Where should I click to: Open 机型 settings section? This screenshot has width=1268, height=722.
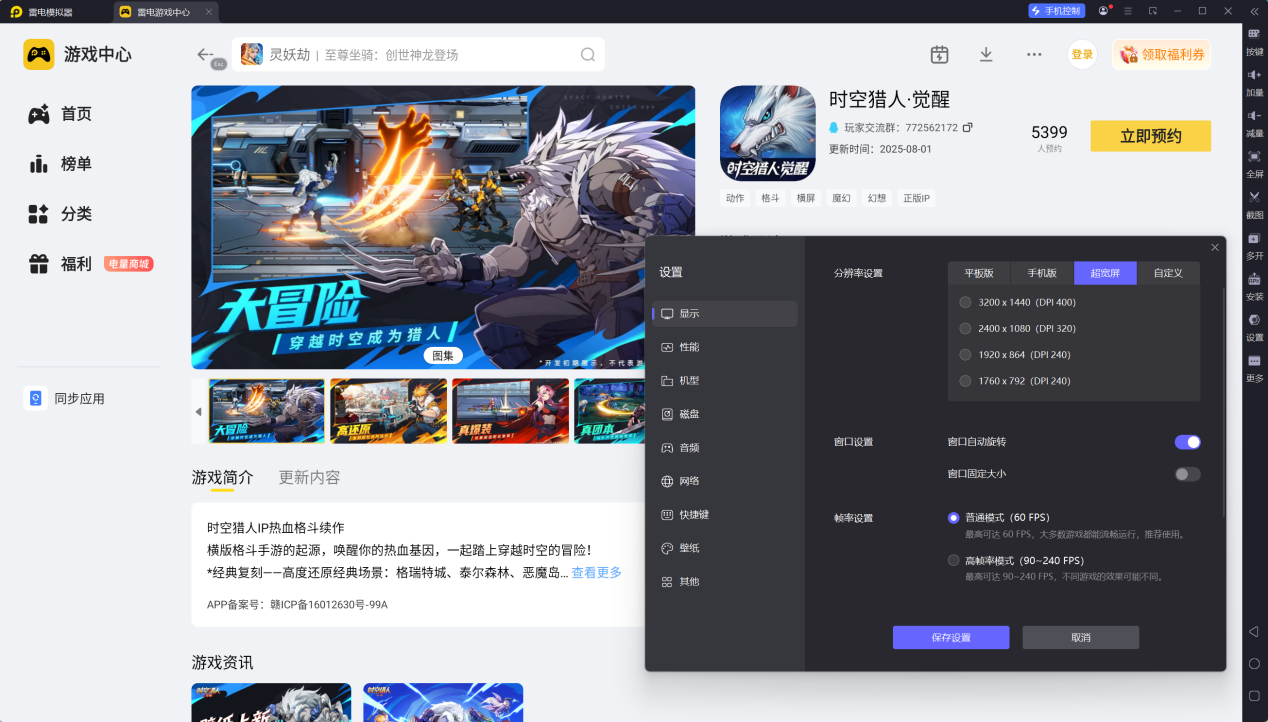pos(725,381)
